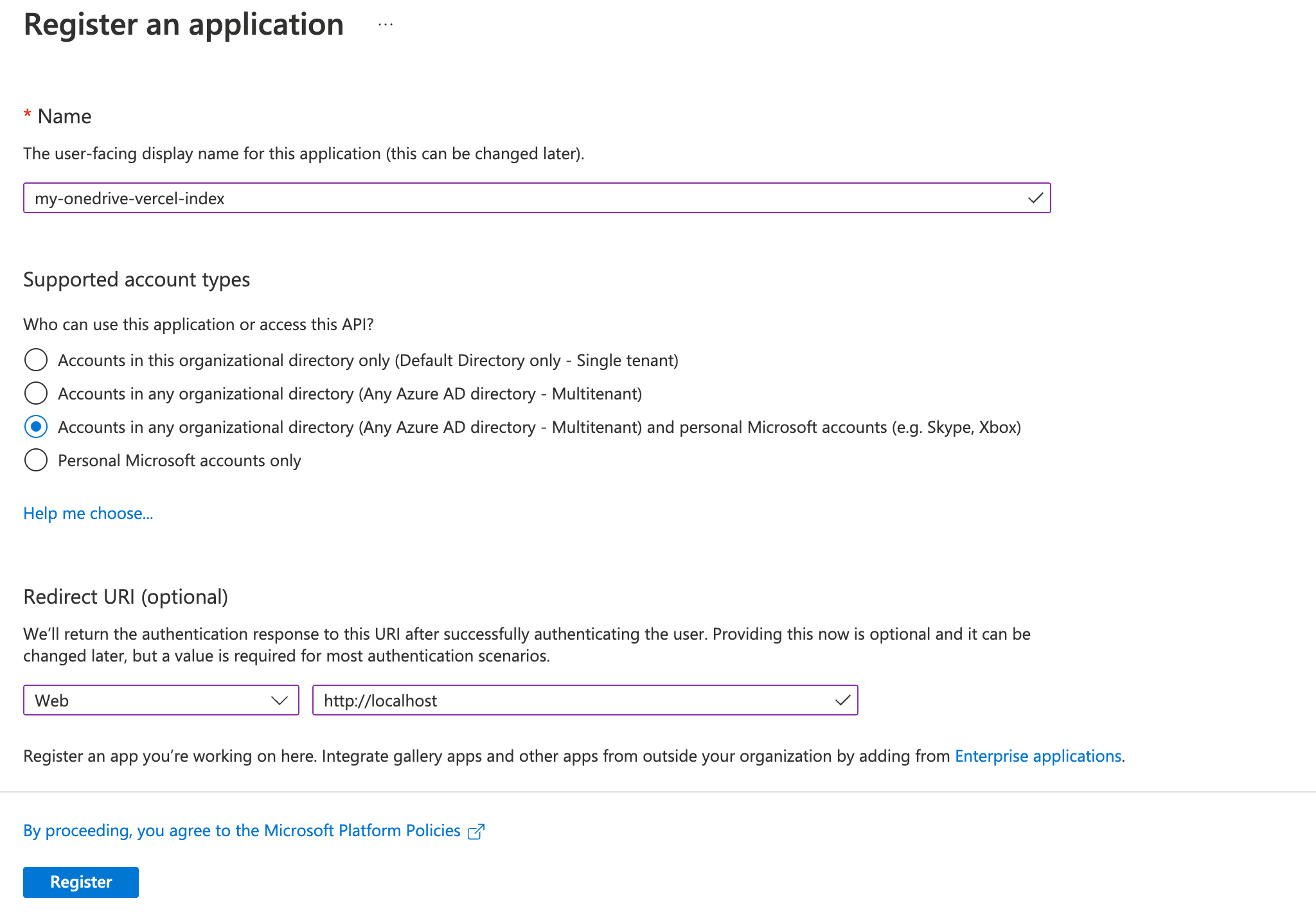1316x912 pixels.
Task: Select the single-tenant account type radio
Action: click(36, 360)
